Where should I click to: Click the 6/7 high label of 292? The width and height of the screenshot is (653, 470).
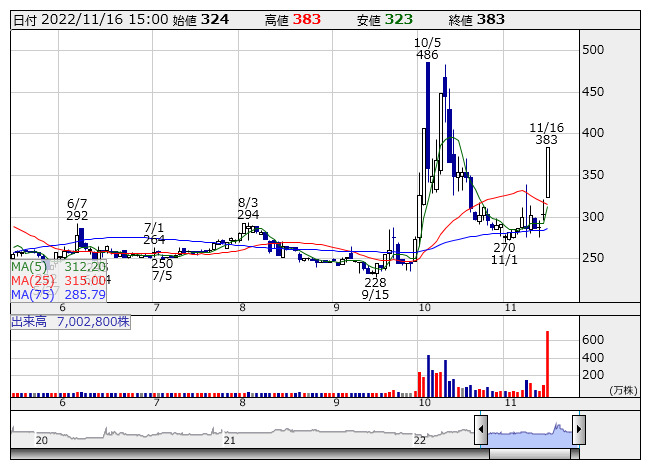coord(77,209)
